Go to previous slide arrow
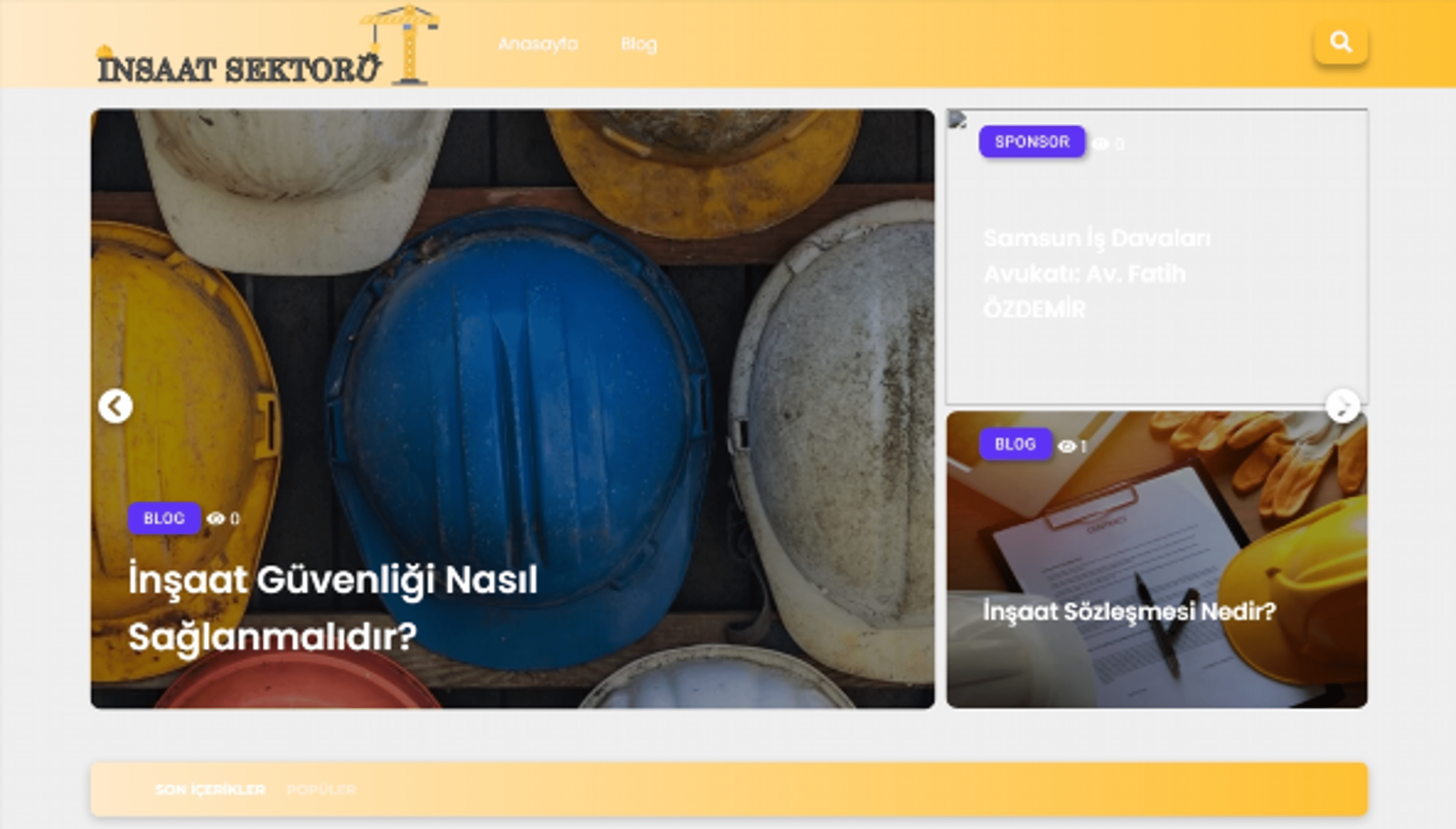Viewport: 1456px width, 829px height. [116, 407]
